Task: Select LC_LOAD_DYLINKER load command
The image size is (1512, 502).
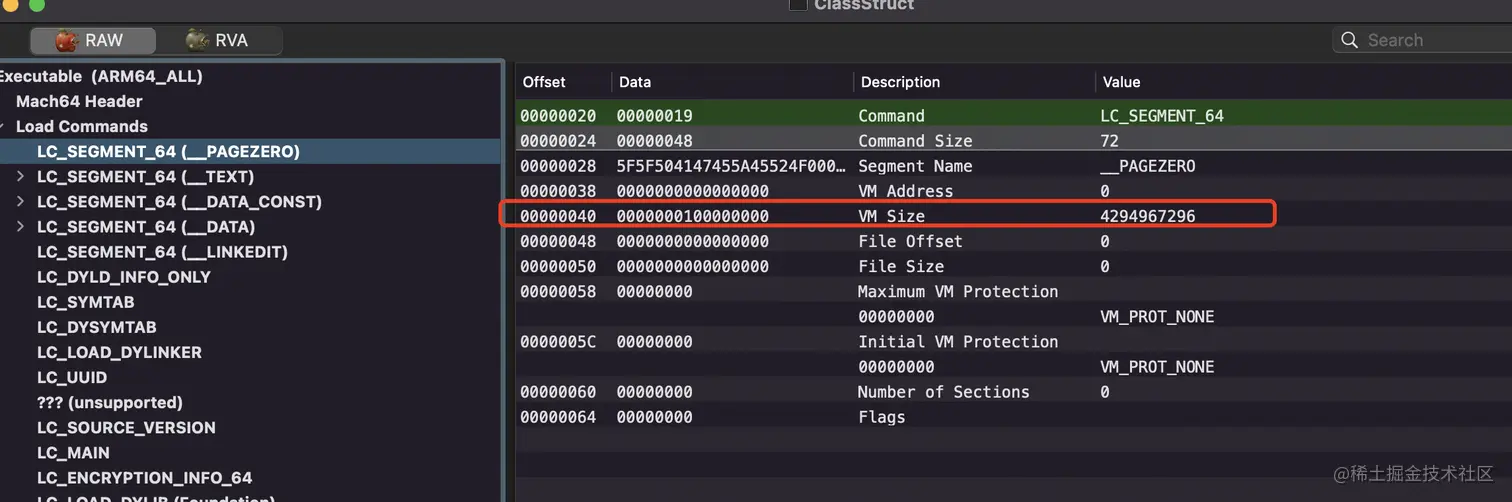Action: (x=119, y=352)
